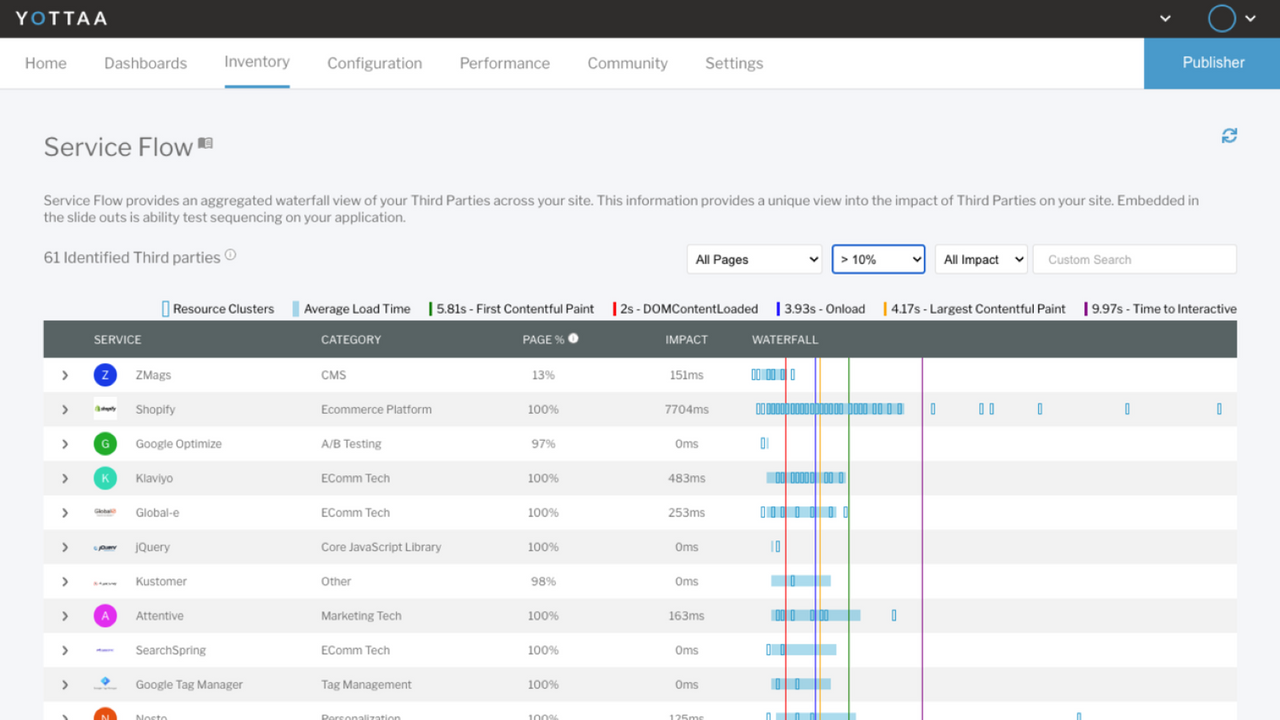Image resolution: width=1280 pixels, height=720 pixels.
Task: Expand the SearchSpring row
Action: [x=65, y=650]
